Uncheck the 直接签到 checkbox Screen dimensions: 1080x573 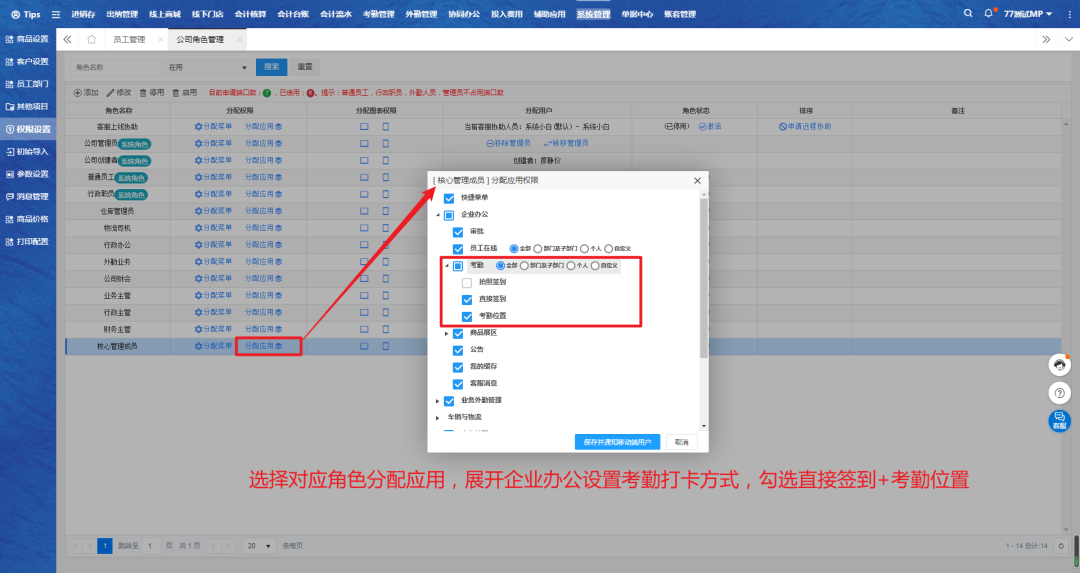click(x=466, y=299)
